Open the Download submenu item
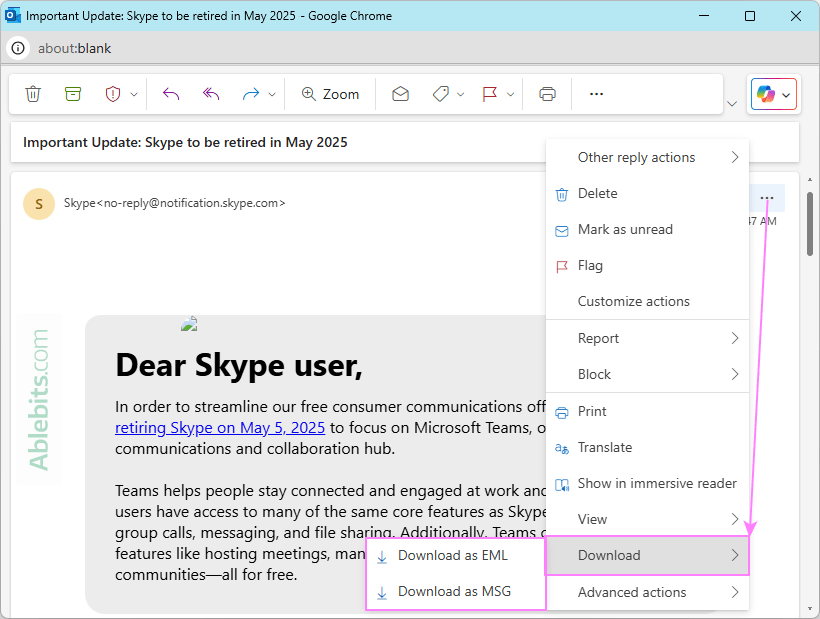 [647, 555]
